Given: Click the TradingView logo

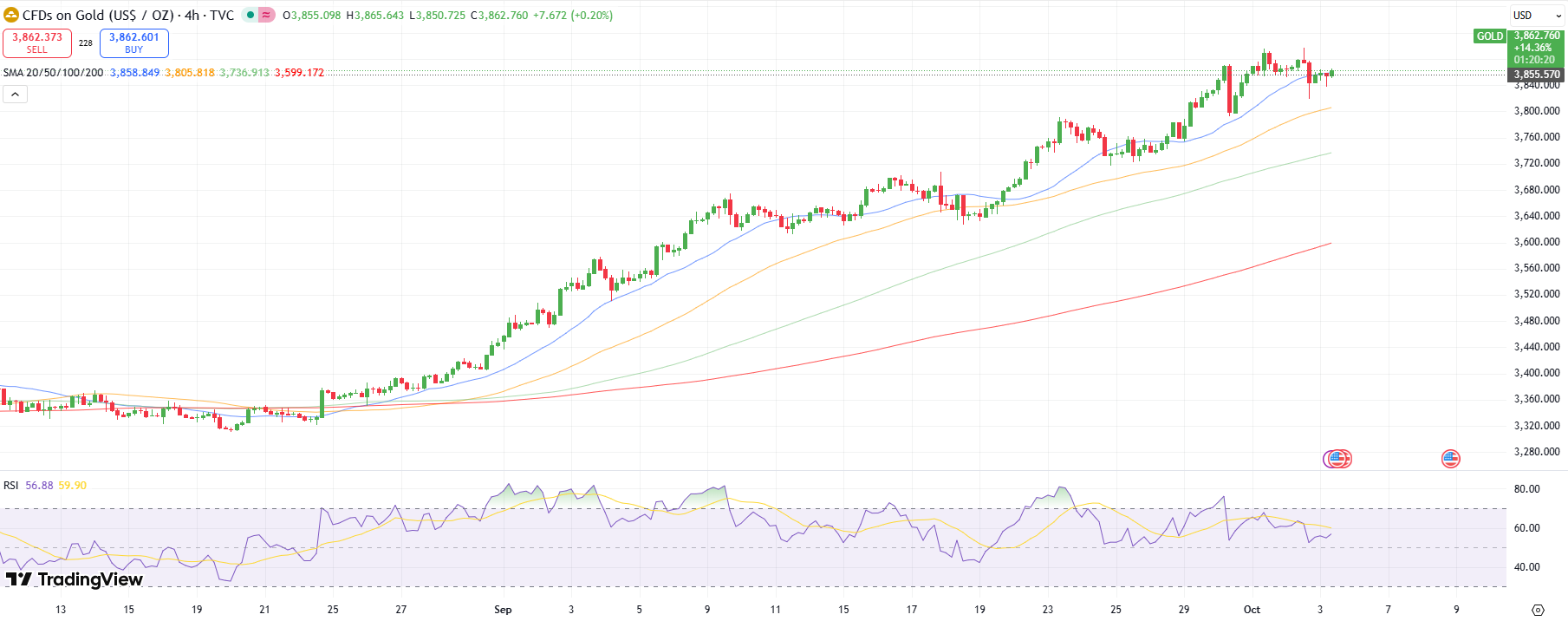Looking at the screenshot, I should pyautogui.click(x=75, y=579).
